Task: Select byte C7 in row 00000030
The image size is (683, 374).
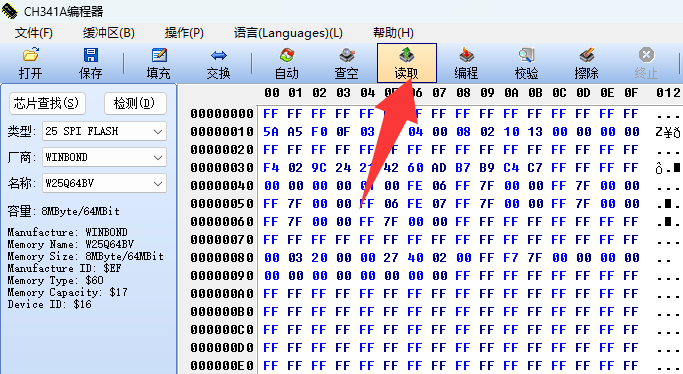Action: click(535, 168)
